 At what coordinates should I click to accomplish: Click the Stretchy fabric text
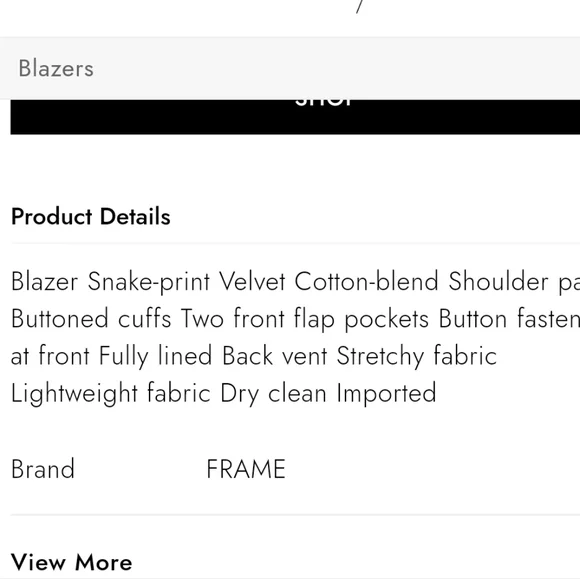(417, 356)
